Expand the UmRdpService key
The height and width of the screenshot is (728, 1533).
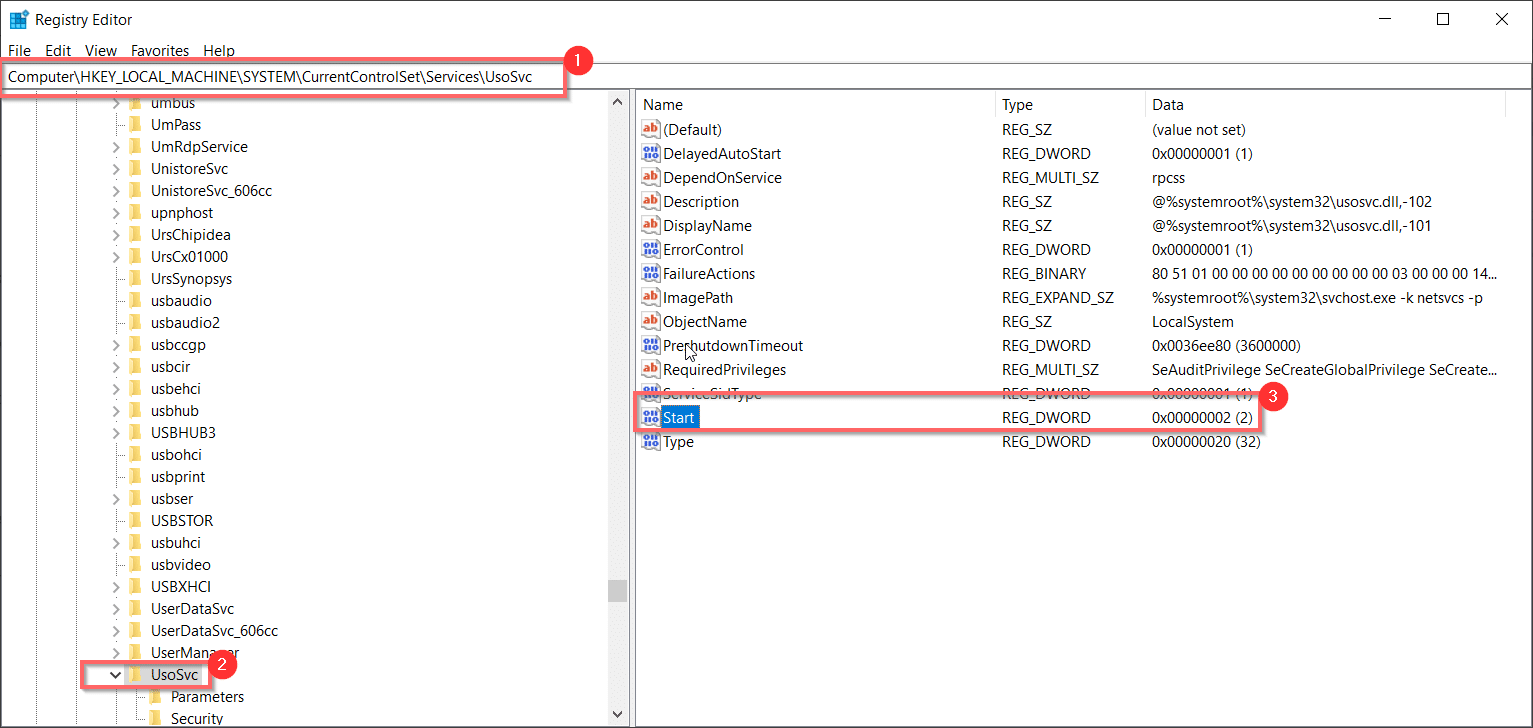pyautogui.click(x=115, y=147)
